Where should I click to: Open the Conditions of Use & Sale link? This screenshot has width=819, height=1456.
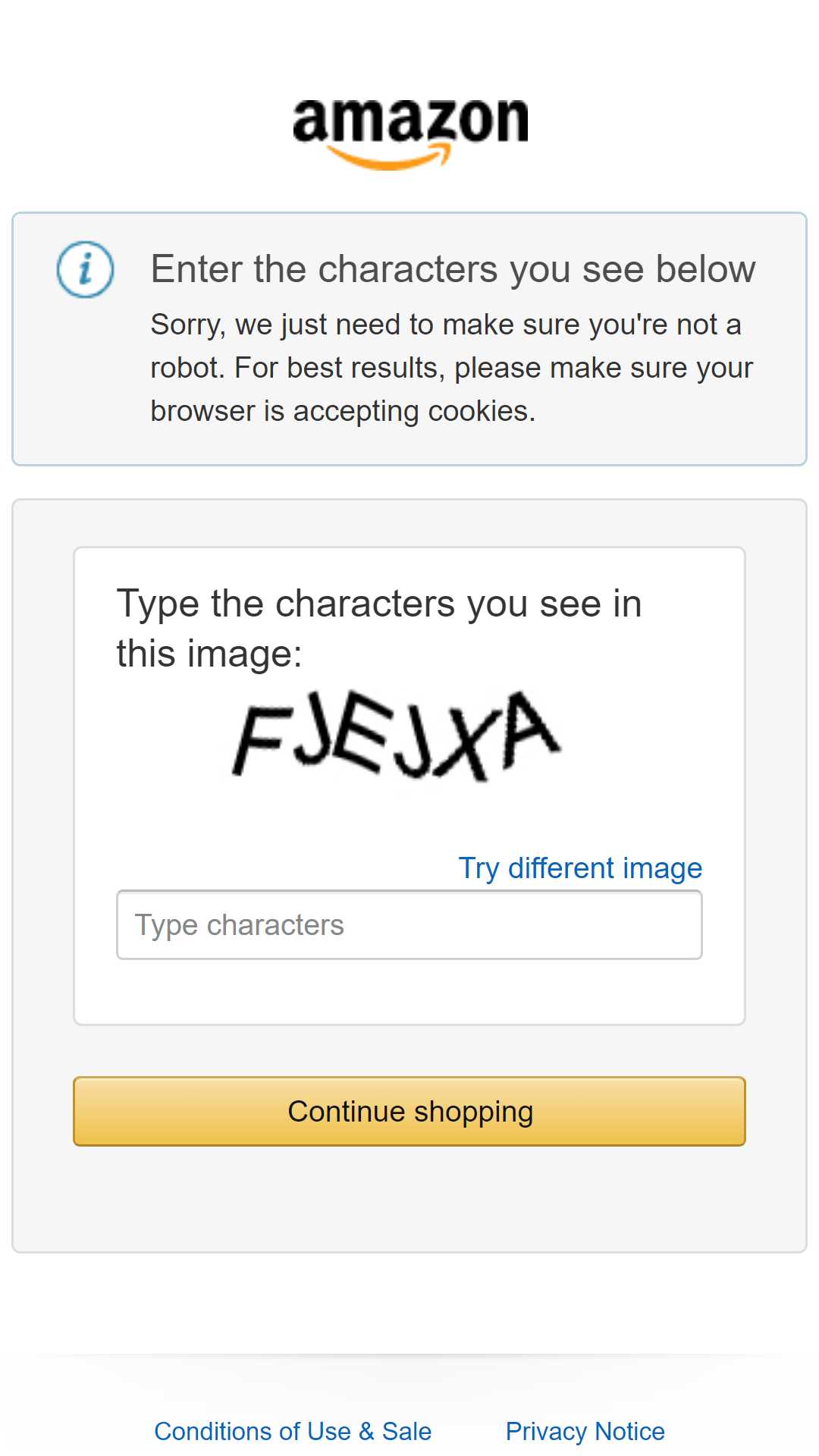[293, 1431]
